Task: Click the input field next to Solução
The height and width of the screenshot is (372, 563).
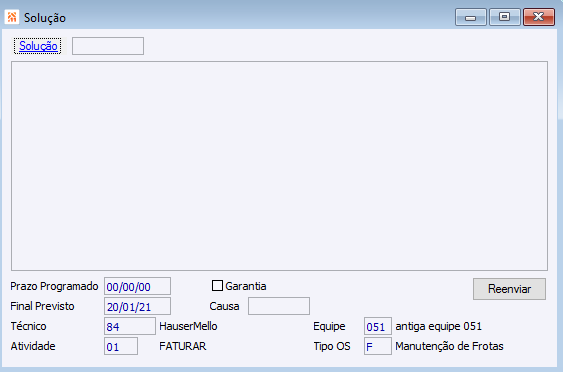Action: coord(108,46)
